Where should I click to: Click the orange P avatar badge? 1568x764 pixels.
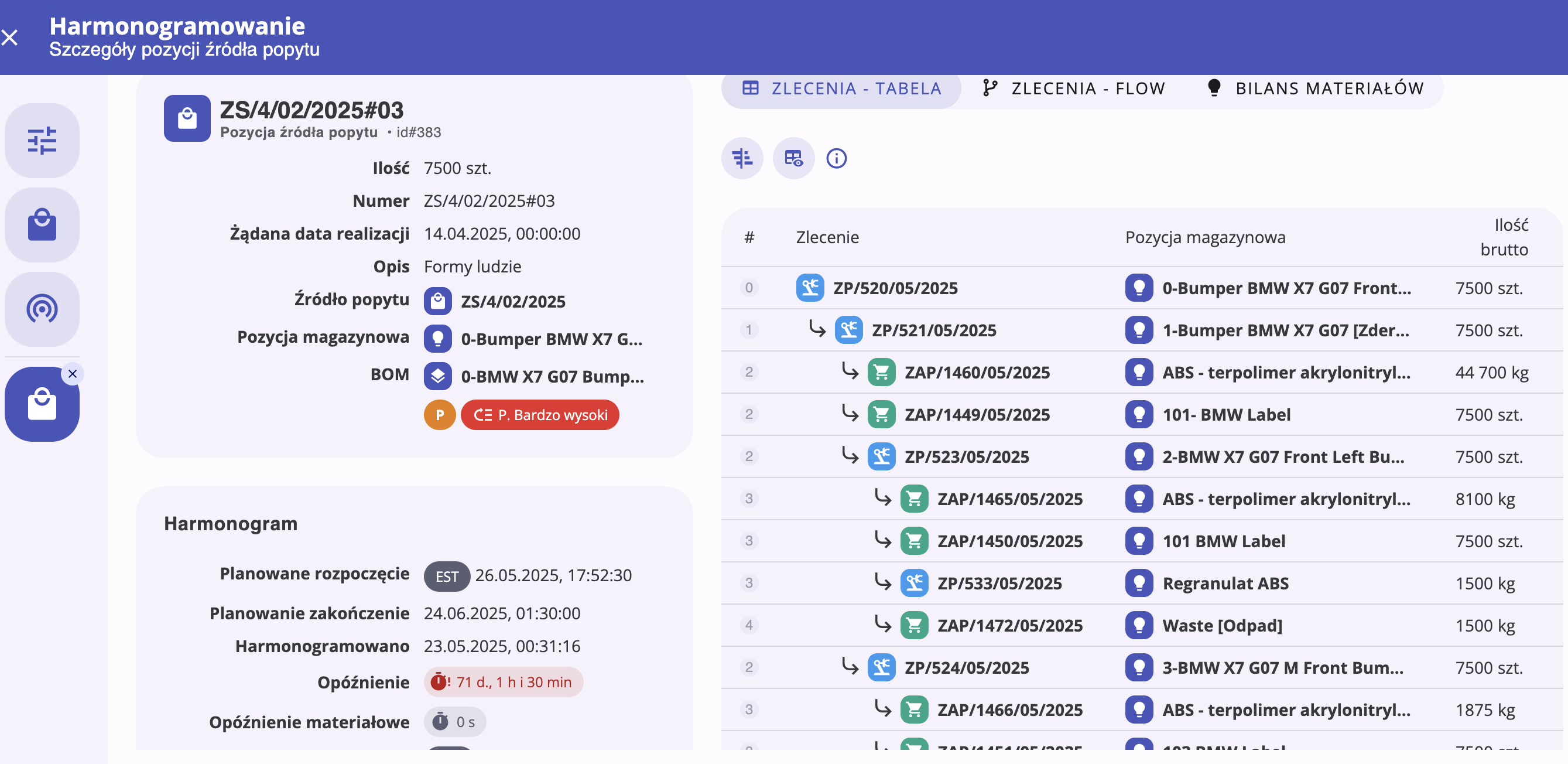(x=440, y=415)
